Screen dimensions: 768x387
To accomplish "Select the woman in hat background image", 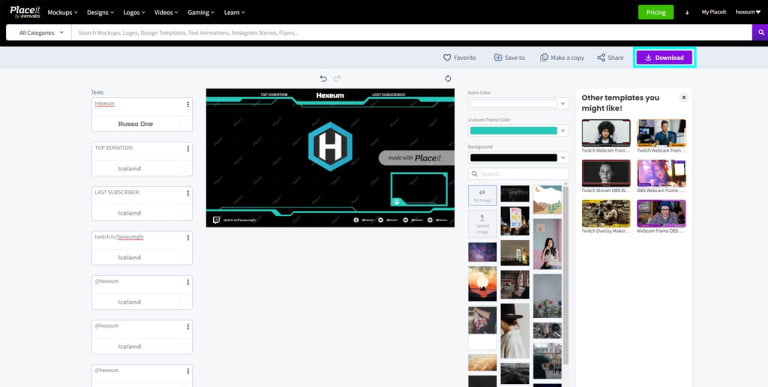I will tap(514, 331).
